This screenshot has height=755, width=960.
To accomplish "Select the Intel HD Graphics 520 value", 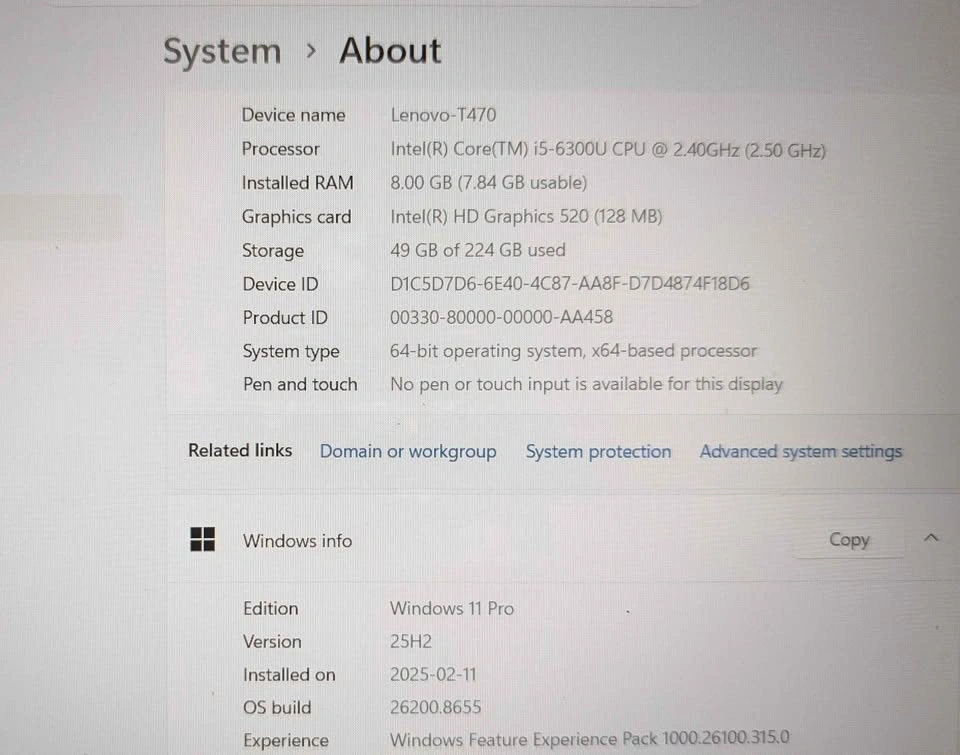I will click(526, 216).
